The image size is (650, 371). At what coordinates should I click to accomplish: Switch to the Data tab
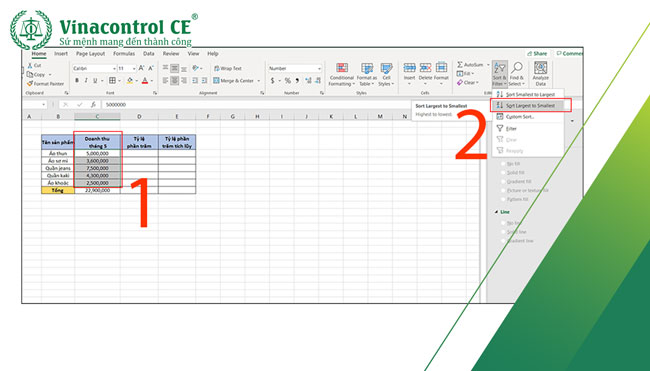148,54
